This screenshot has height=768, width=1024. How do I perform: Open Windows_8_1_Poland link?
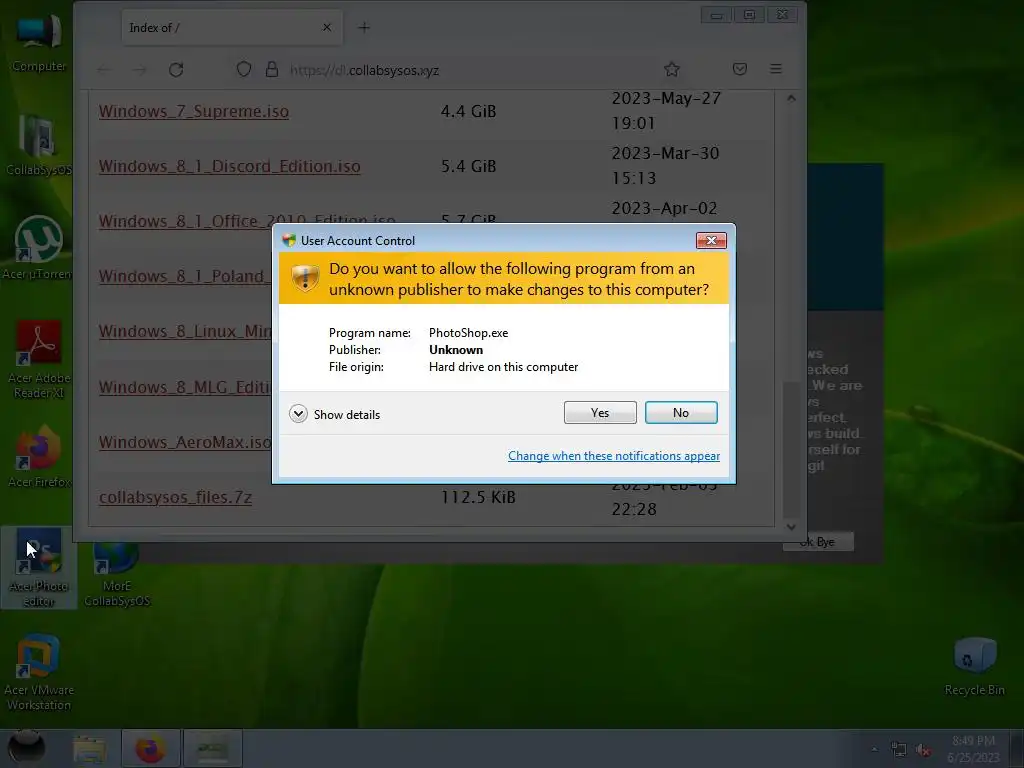pos(185,276)
